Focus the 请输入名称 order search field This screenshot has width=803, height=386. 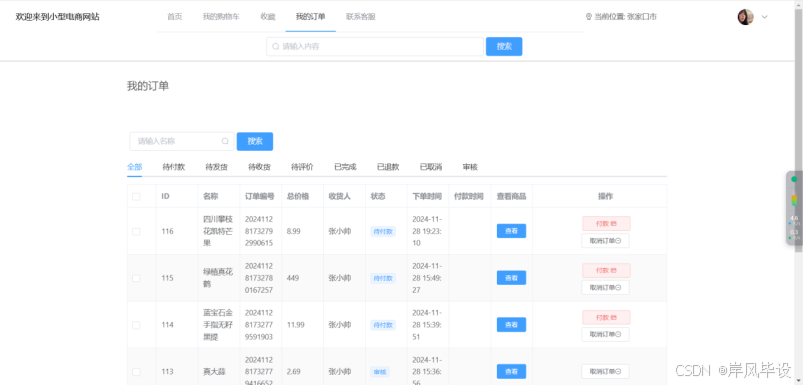[x=182, y=141]
